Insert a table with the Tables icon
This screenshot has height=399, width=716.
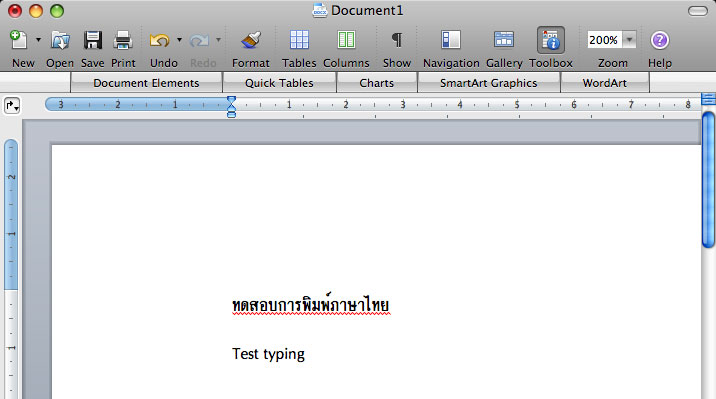point(300,40)
